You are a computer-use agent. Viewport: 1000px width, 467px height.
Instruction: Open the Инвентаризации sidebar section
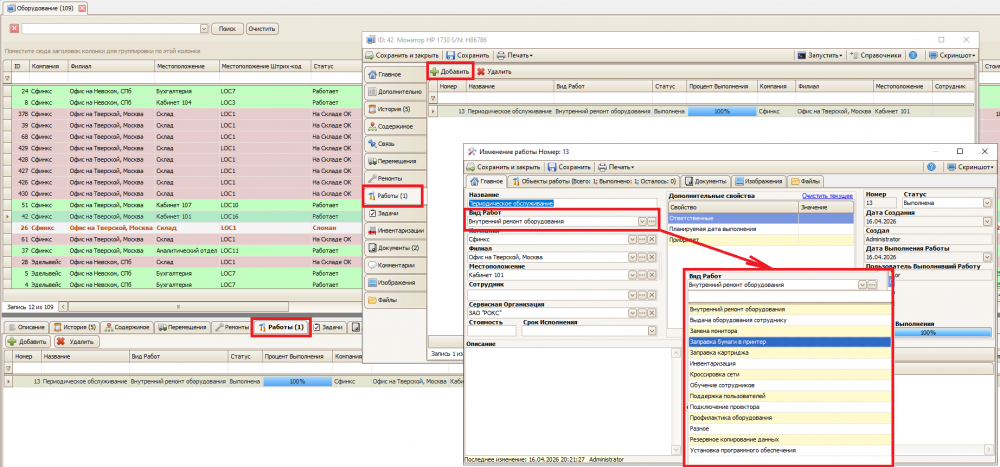392,230
